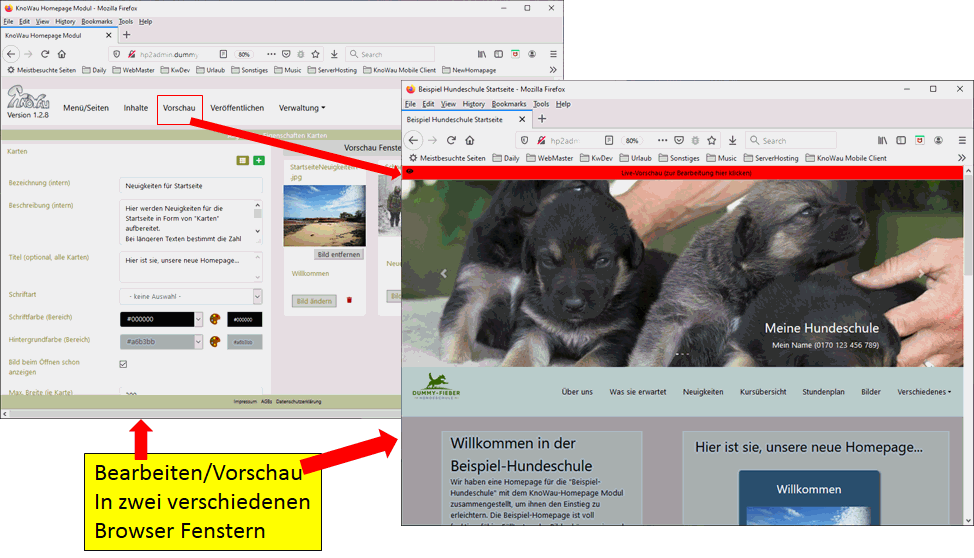Click the 'Bild ändern' button under Willkommen
Screen dimensions: 974x558
coord(314,300)
